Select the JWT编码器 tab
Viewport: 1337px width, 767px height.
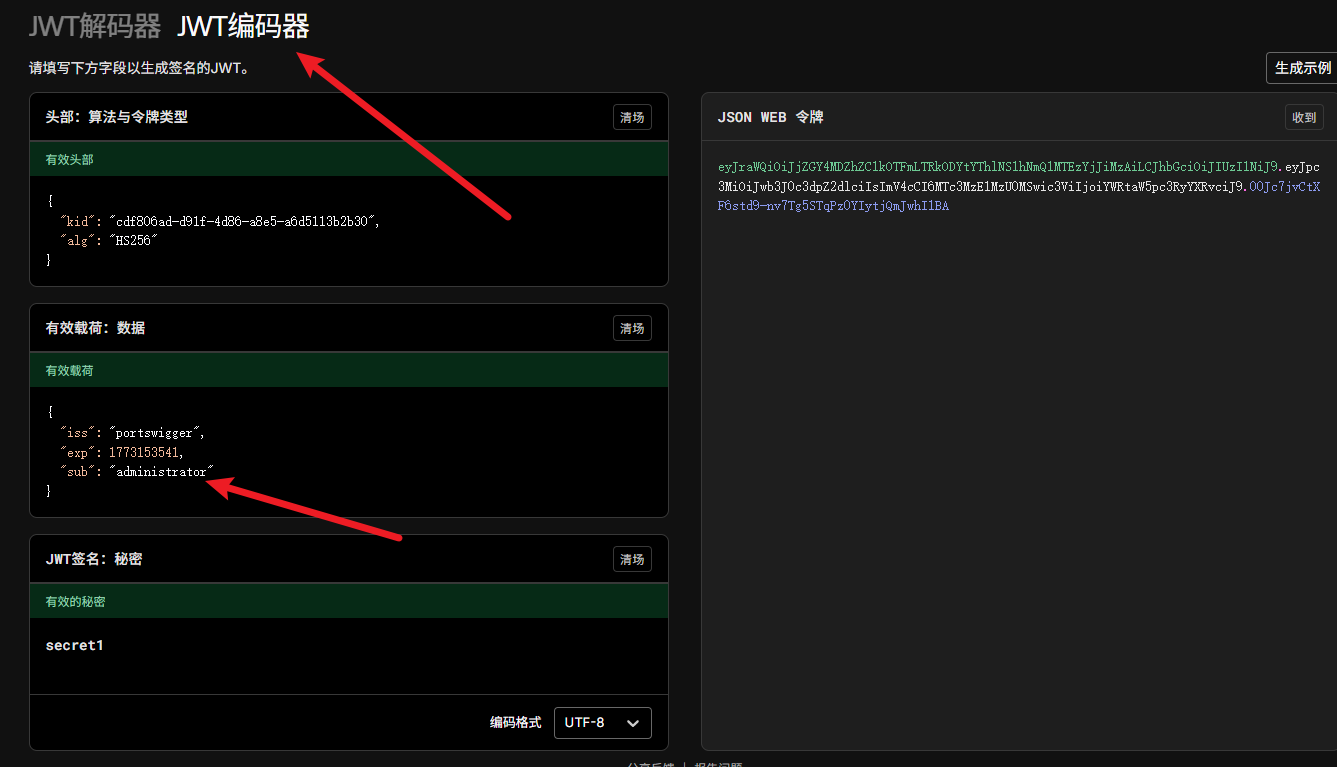coord(243,26)
